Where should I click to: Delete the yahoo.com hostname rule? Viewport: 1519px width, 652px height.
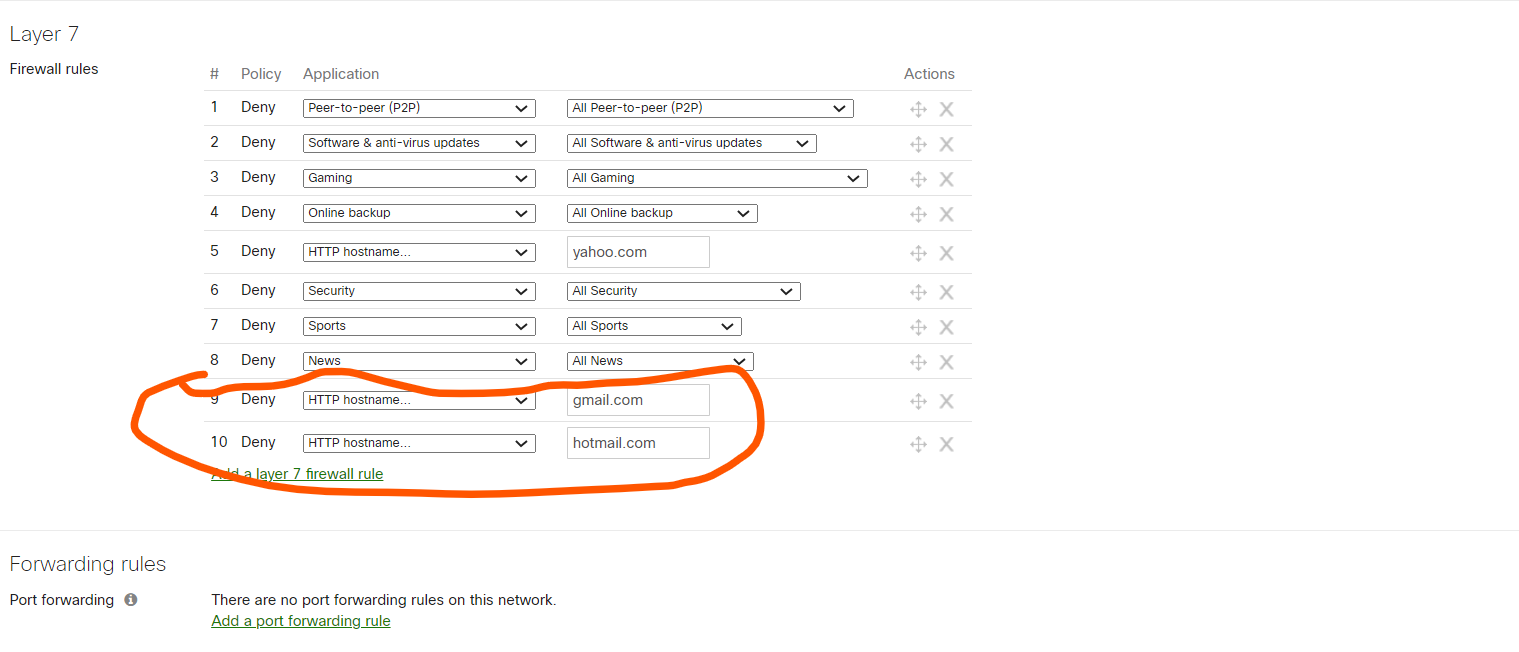[946, 252]
